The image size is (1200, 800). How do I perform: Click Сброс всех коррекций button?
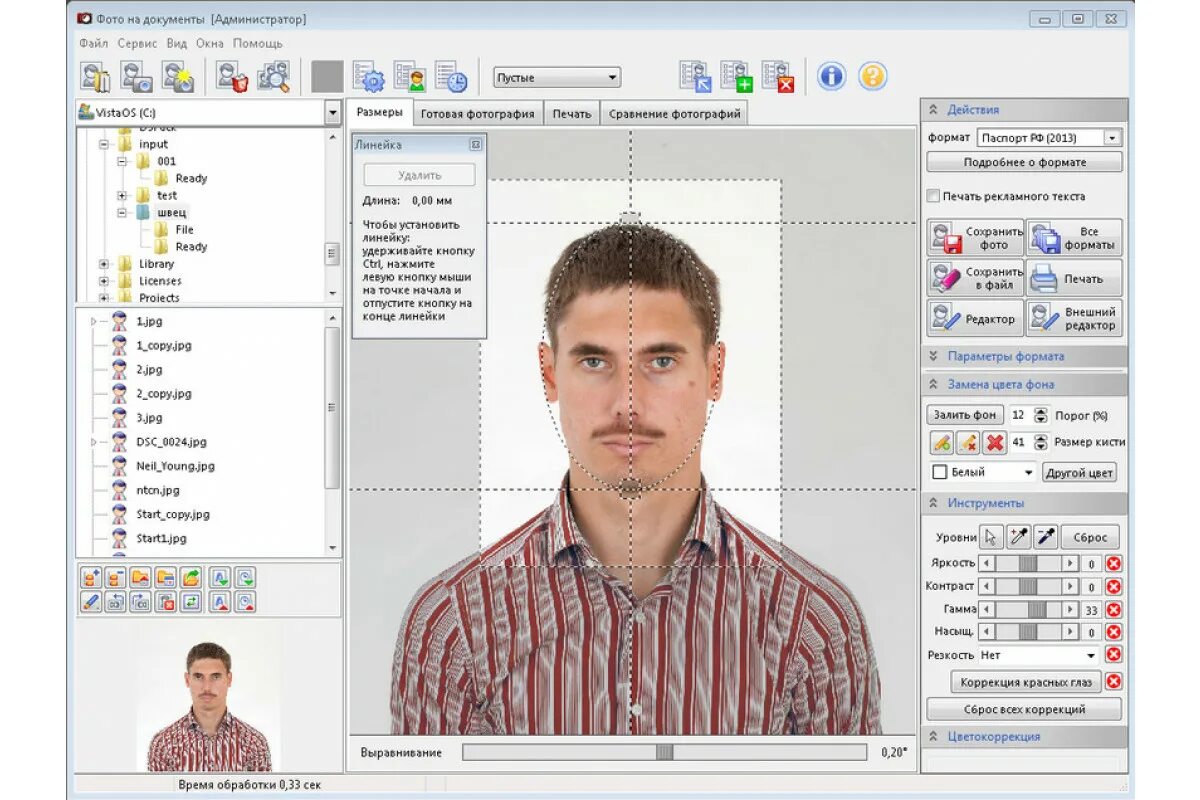(1024, 709)
